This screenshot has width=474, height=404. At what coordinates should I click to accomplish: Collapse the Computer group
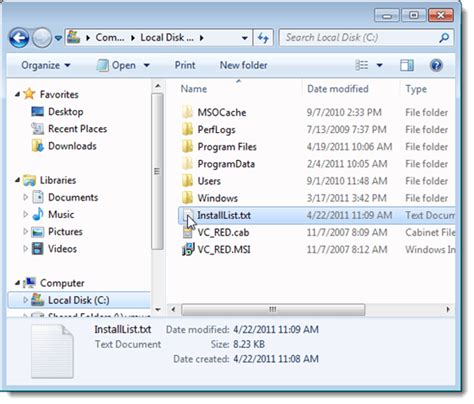point(17,283)
